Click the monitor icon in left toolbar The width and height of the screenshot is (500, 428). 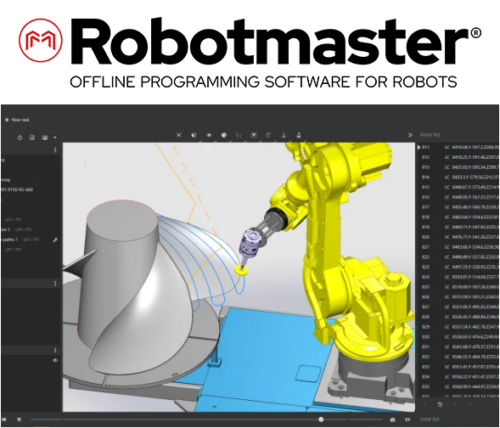click(x=45, y=137)
